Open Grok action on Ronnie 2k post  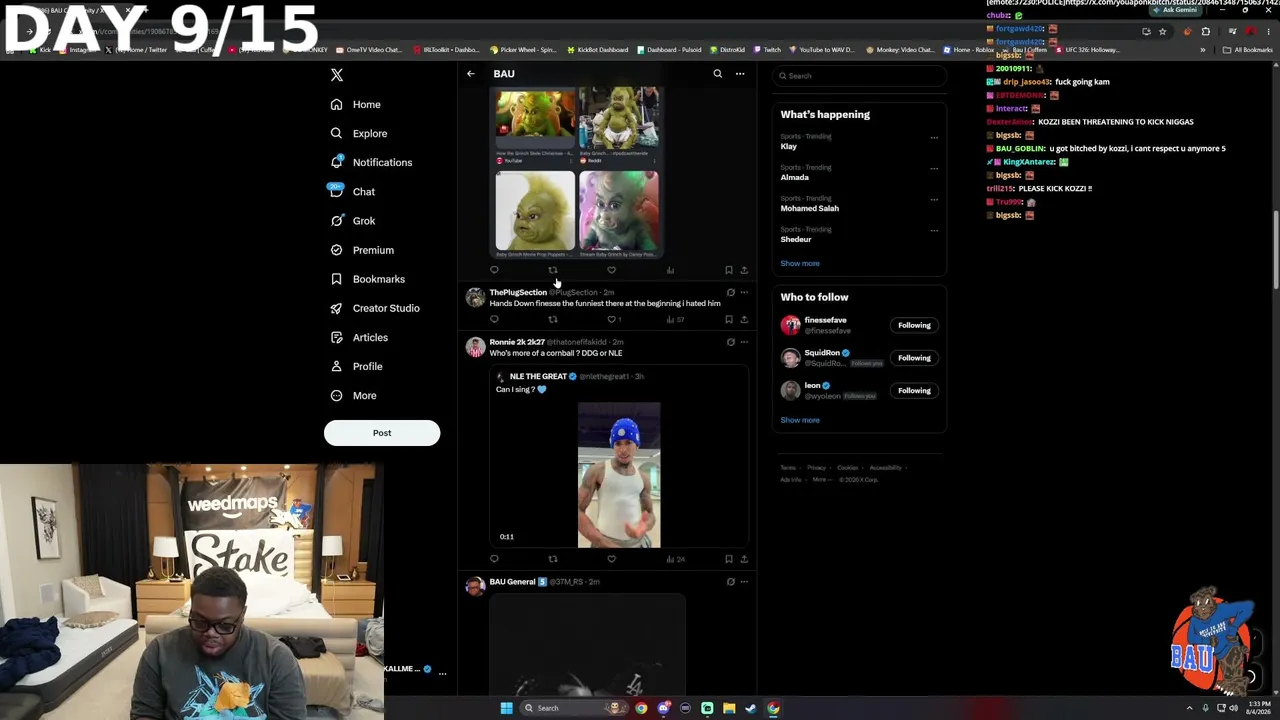[730, 342]
